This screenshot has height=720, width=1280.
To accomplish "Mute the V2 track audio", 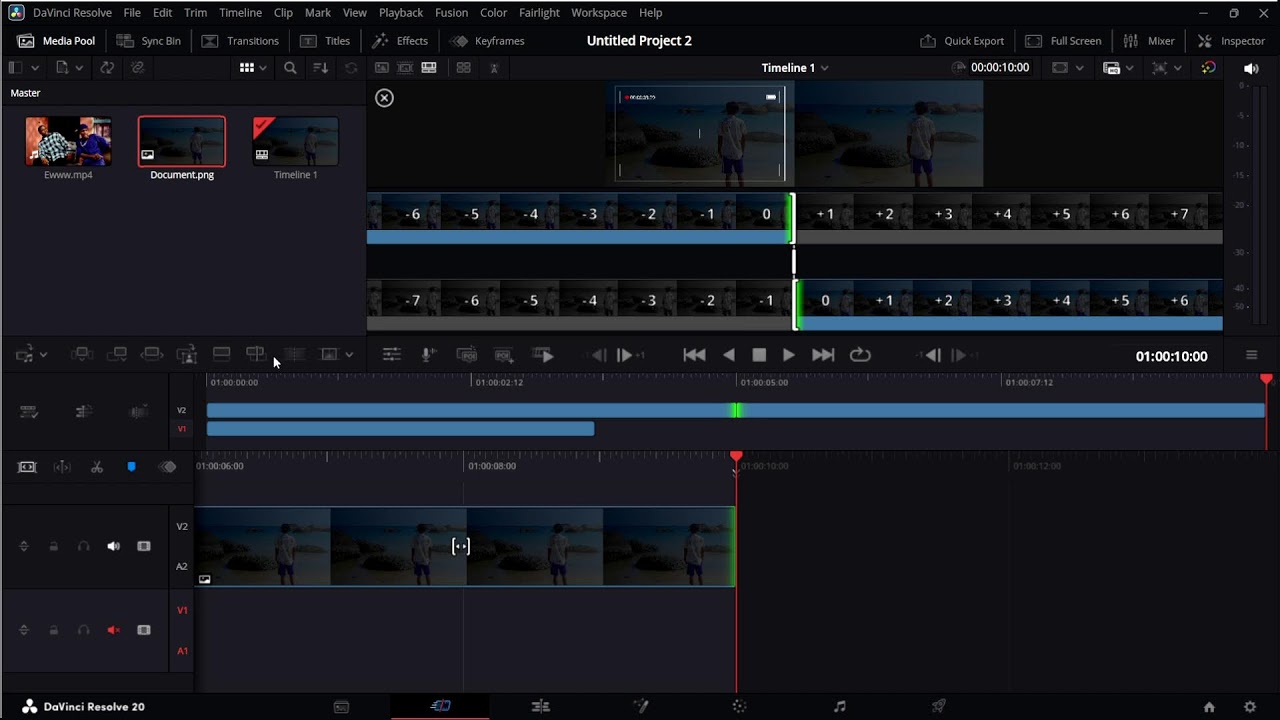I will [113, 546].
